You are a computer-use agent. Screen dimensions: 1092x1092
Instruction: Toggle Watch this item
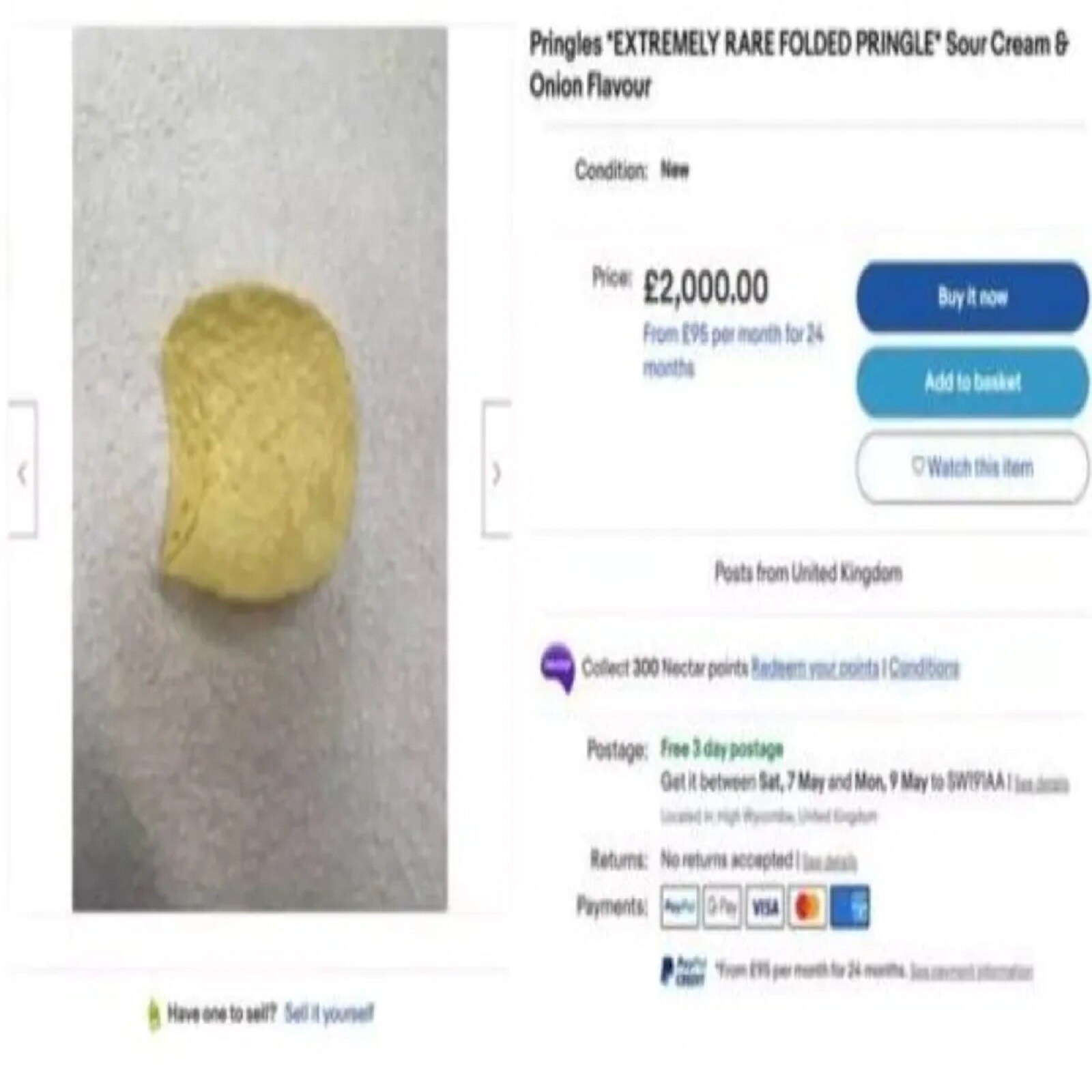[972, 468]
